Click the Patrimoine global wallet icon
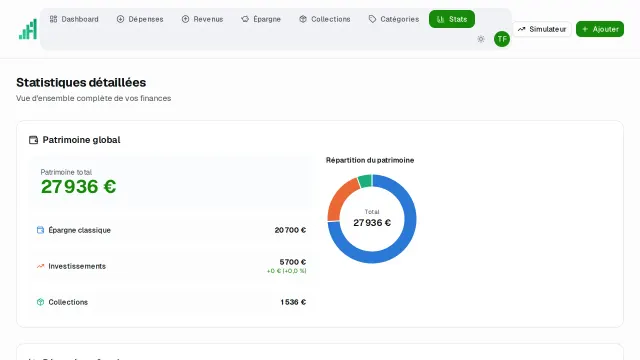Viewport: 640px width, 360px height. coord(33,140)
